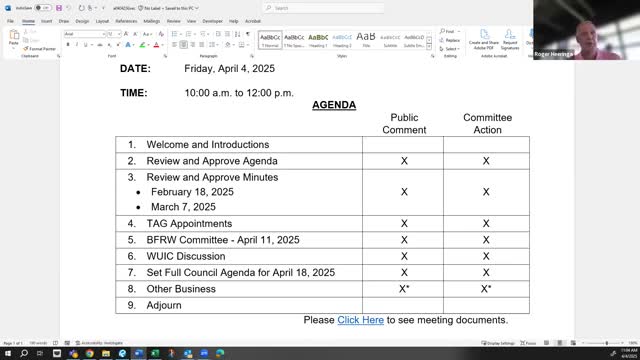Toggle the AutoSave switch
This screenshot has width=640, height=360.
pyautogui.click(x=43, y=8)
